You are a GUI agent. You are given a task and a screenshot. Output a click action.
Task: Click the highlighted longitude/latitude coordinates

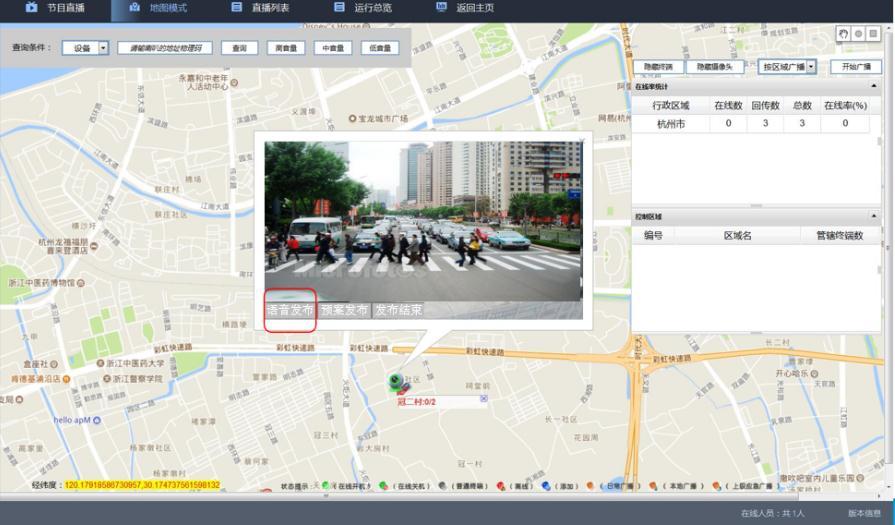tap(142, 485)
